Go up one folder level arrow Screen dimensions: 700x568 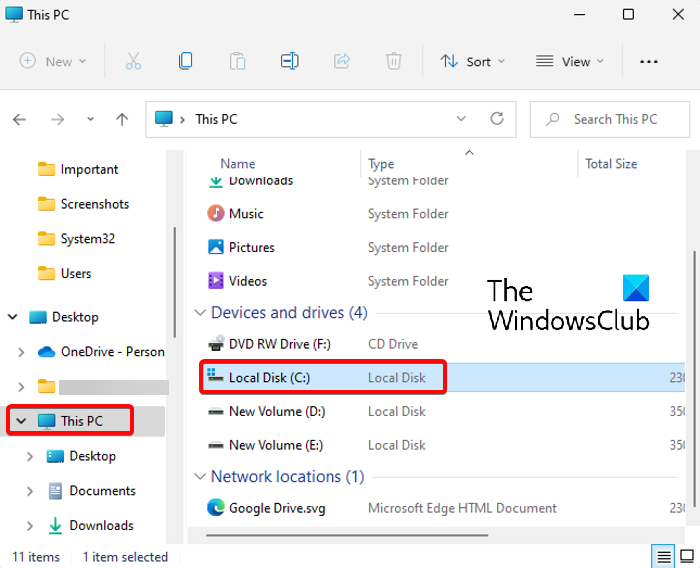click(122, 119)
